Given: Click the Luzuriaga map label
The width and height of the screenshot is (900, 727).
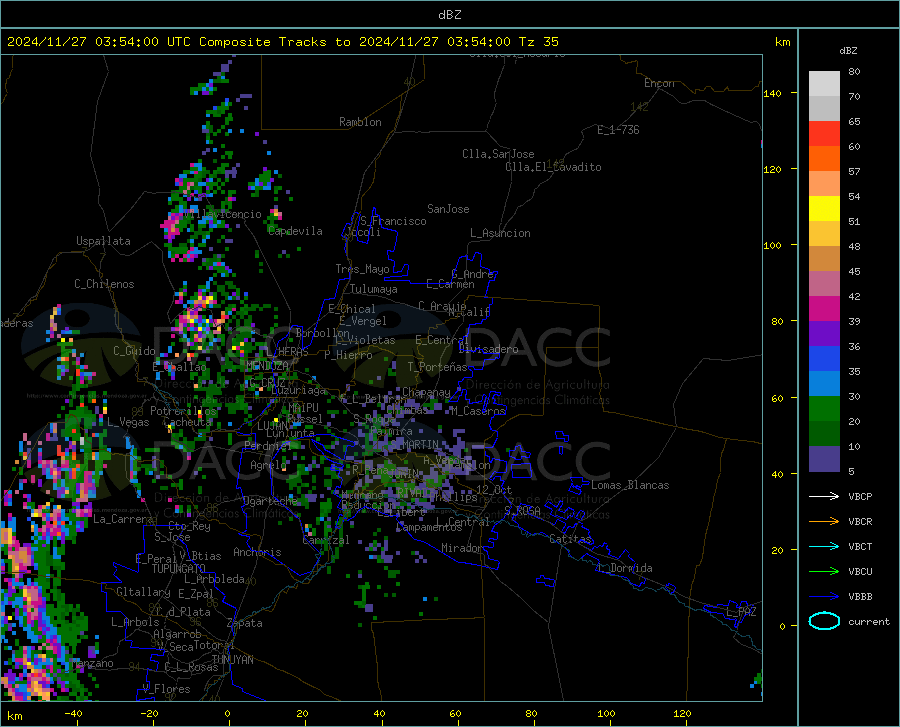Looking at the screenshot, I should (x=298, y=391).
